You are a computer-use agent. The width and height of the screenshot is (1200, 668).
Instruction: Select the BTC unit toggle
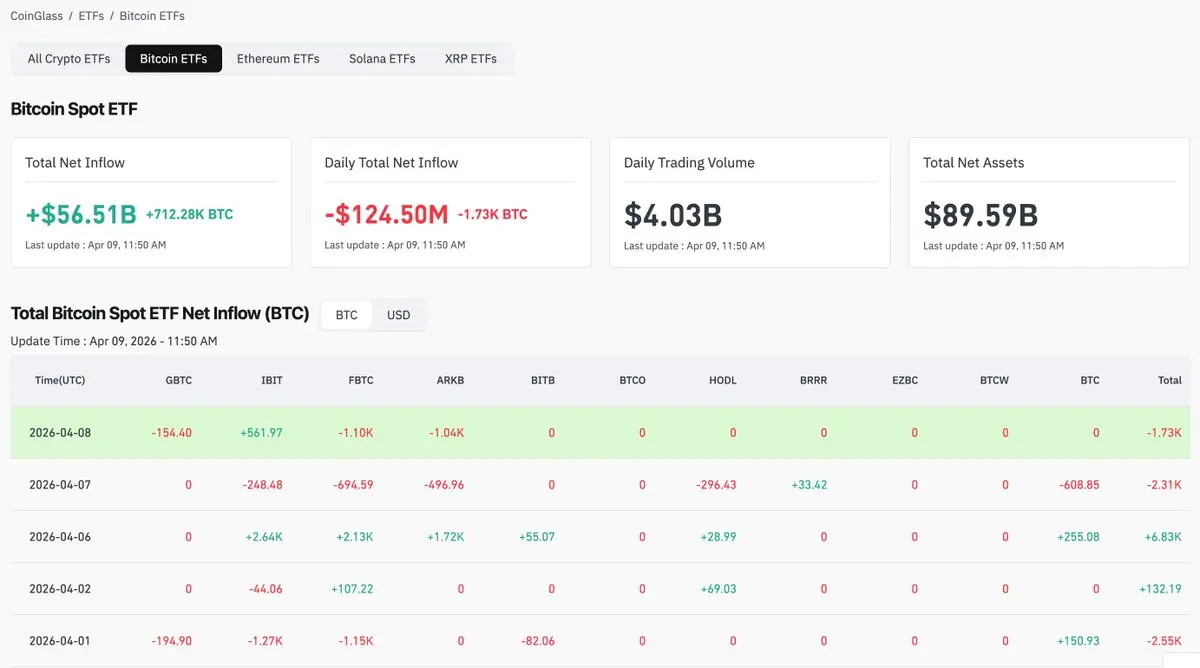click(346, 315)
